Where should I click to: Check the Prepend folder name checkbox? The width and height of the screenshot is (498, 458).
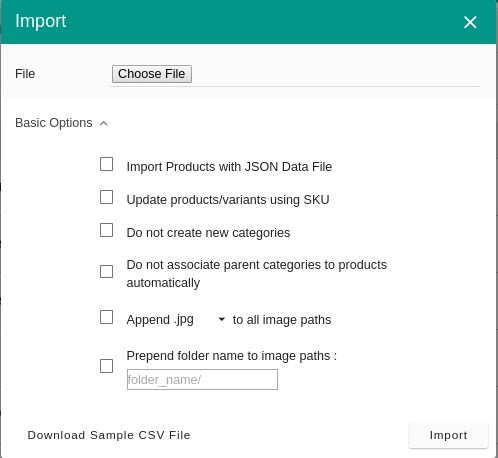tap(106, 366)
